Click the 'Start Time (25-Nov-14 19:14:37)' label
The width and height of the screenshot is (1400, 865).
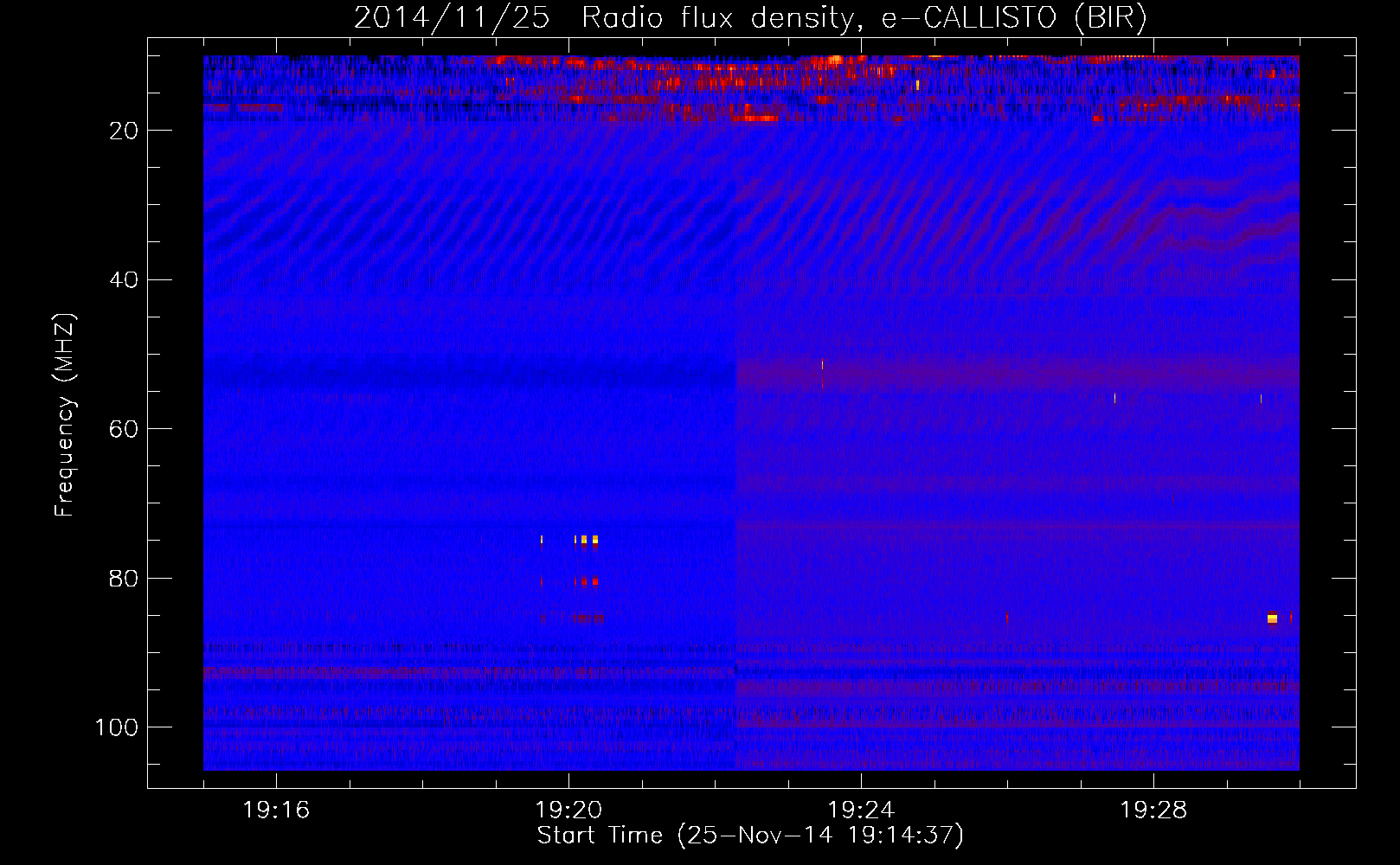tap(750, 836)
